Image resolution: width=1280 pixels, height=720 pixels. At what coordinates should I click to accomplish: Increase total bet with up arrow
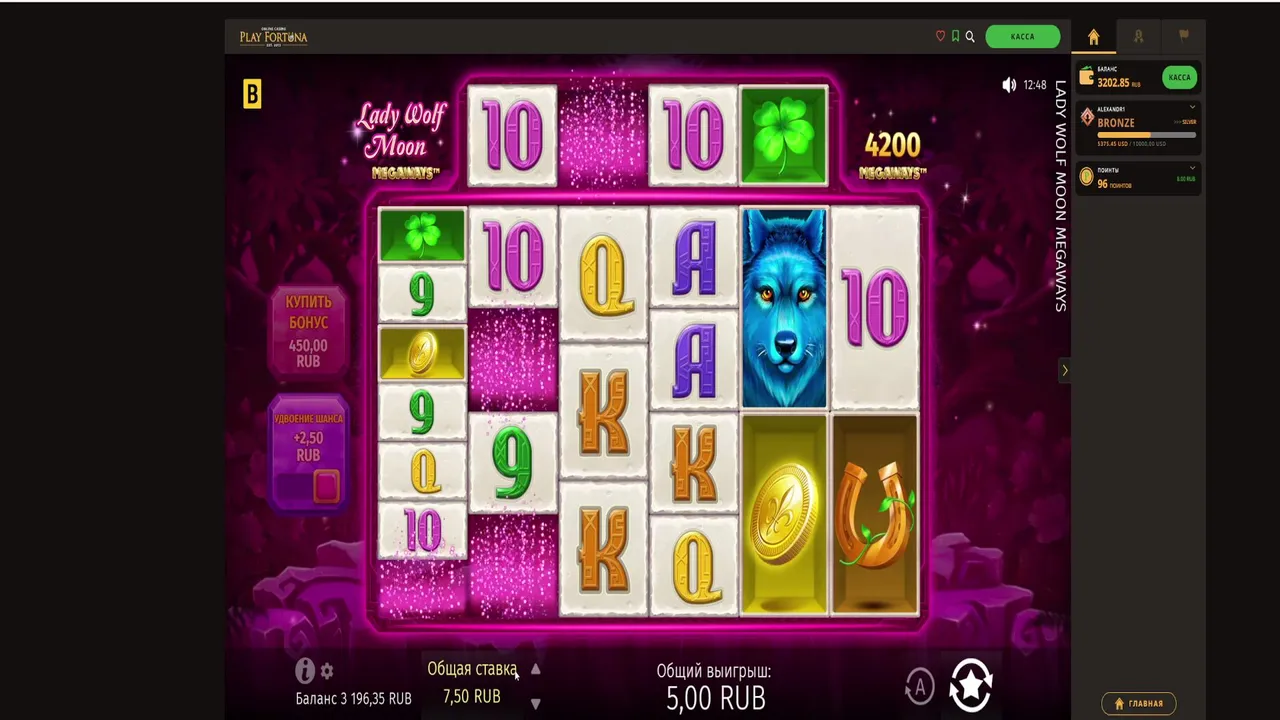coord(535,670)
